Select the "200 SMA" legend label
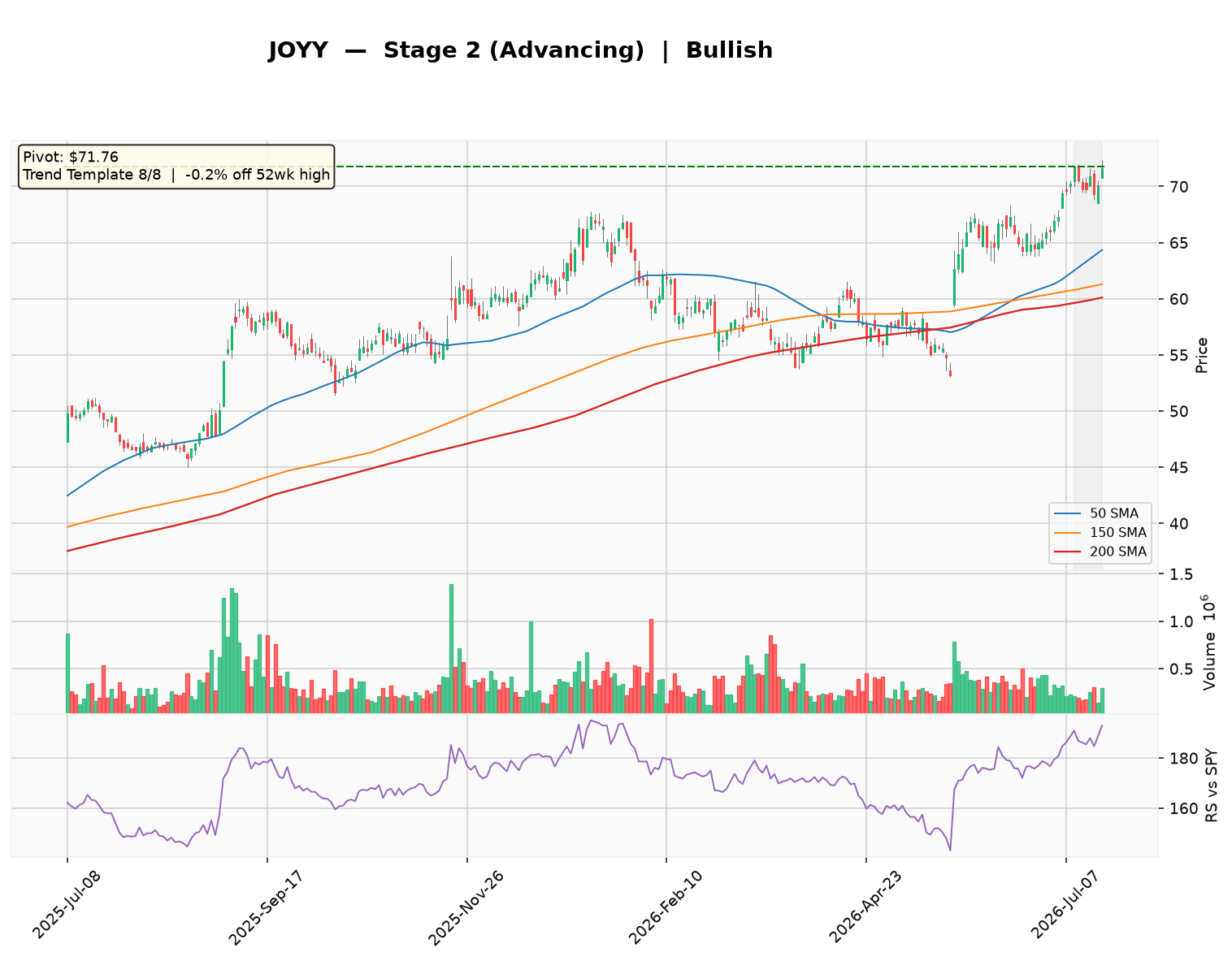The height and width of the screenshot is (961, 1232). click(1118, 552)
